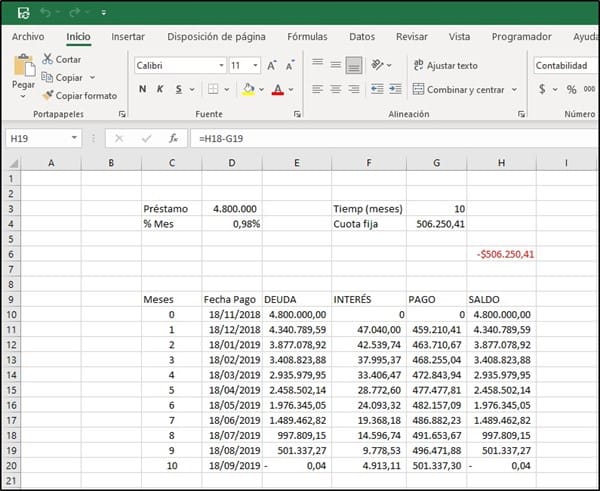Toggle bold N formatting
This screenshot has height=491, width=600.
143,90
